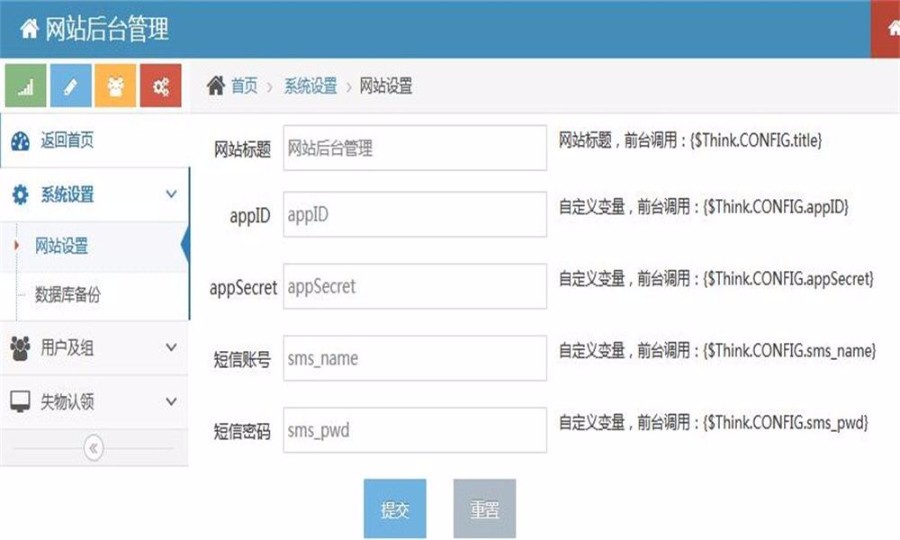Screen dimensions: 900x540
Task: Open the 网站设置 submenu item
Action: click(x=61, y=246)
